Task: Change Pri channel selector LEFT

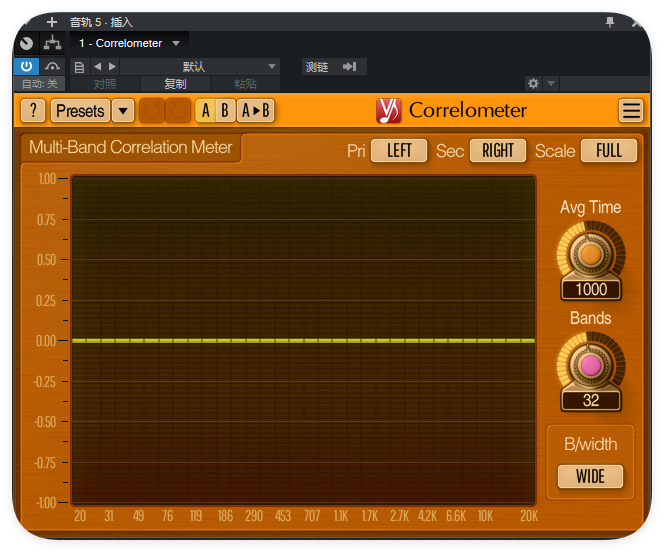Action: point(399,151)
